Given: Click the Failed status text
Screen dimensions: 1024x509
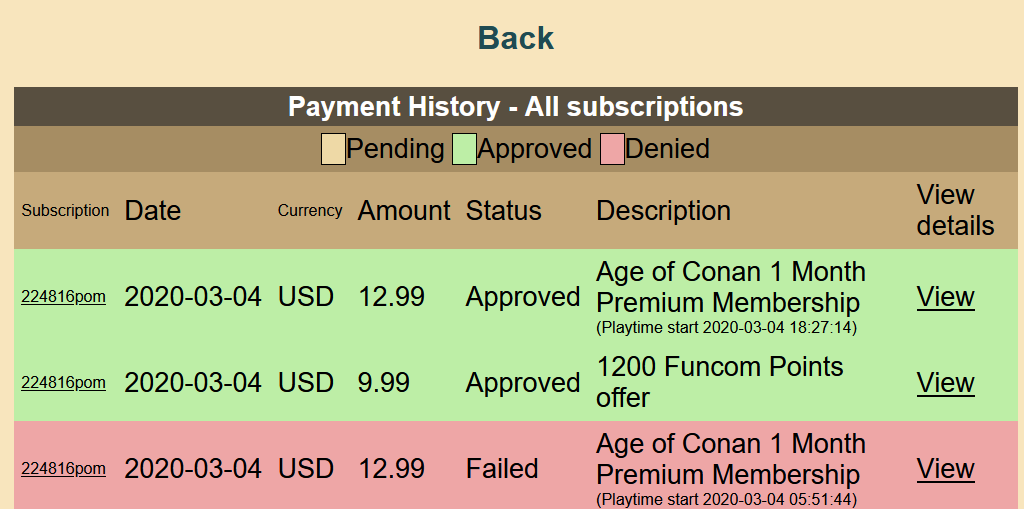Looking at the screenshot, I should [502, 469].
